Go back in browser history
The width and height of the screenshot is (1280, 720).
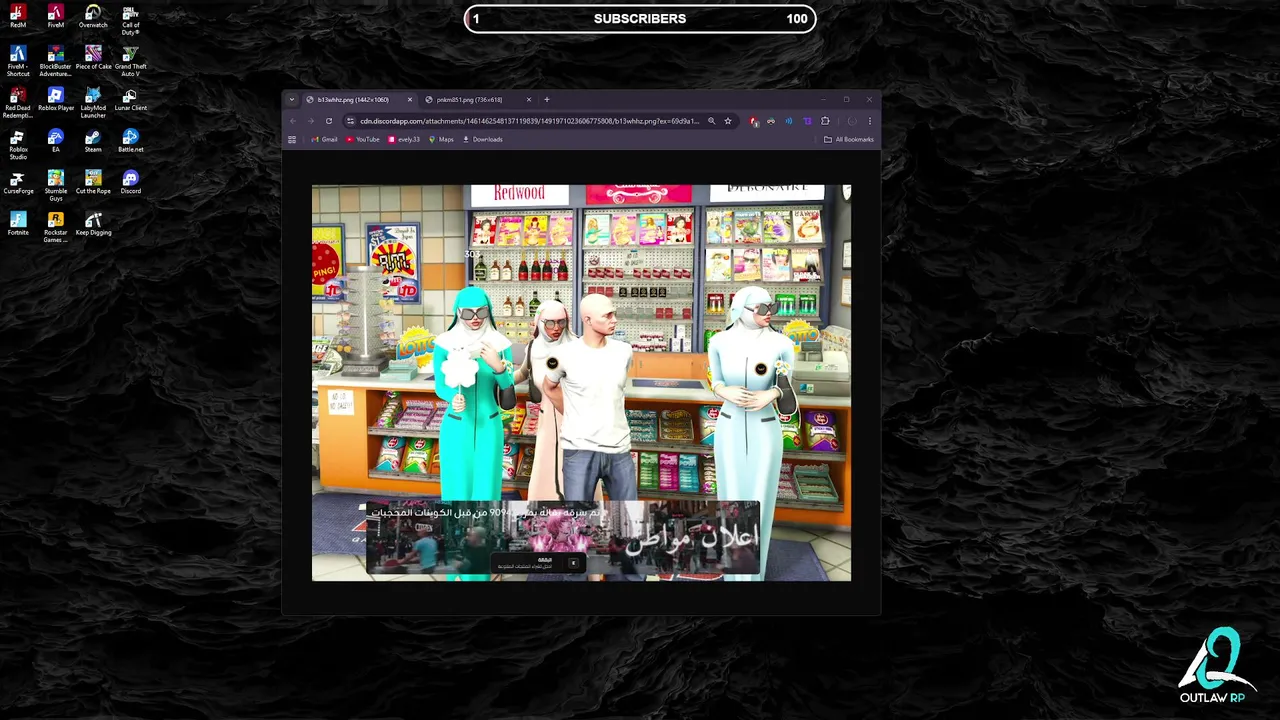pyautogui.click(x=293, y=121)
